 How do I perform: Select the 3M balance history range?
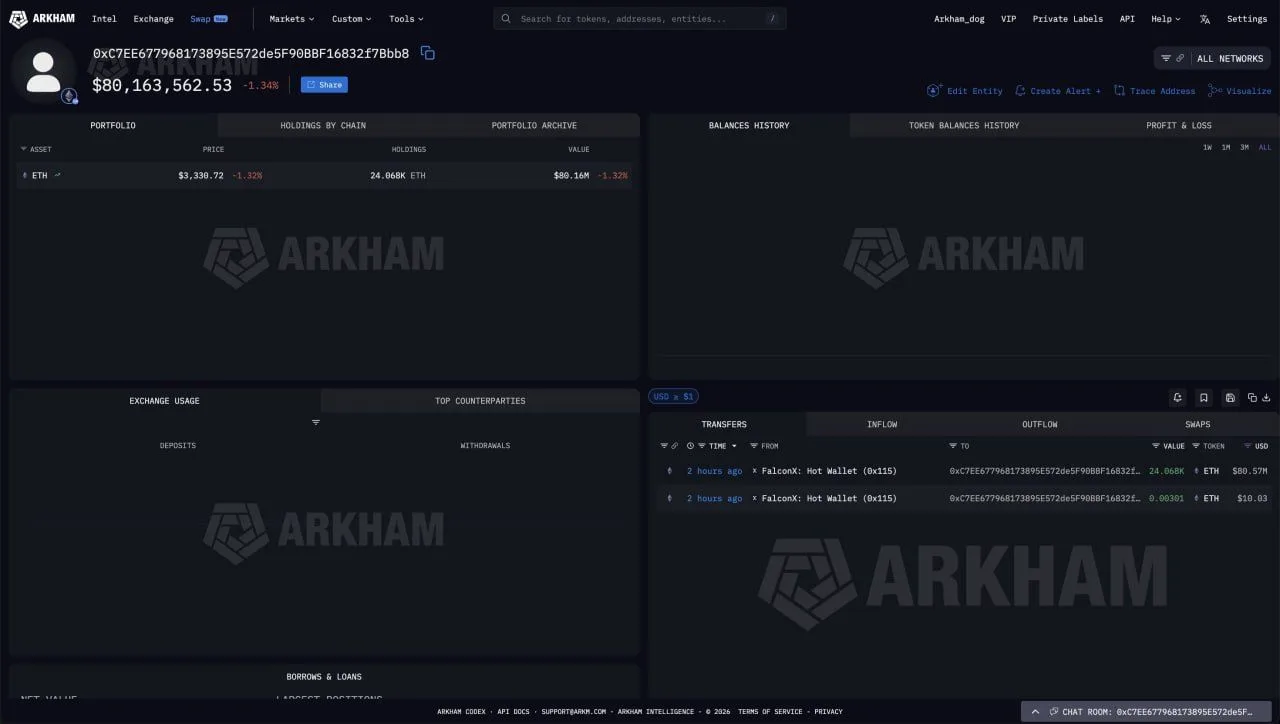(1244, 148)
